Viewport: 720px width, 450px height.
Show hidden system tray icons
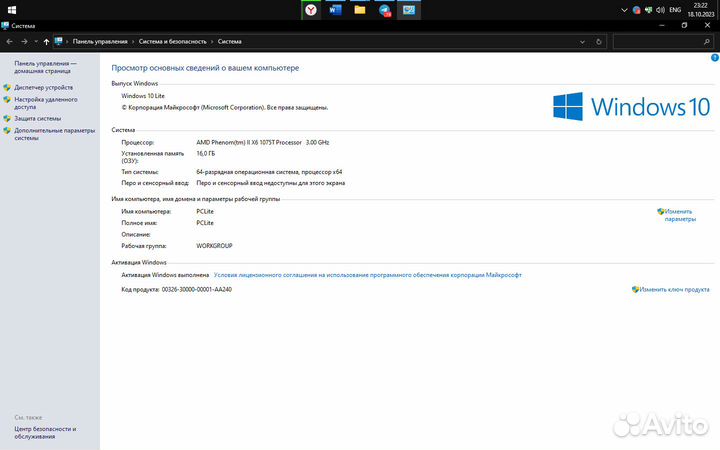tap(624, 10)
